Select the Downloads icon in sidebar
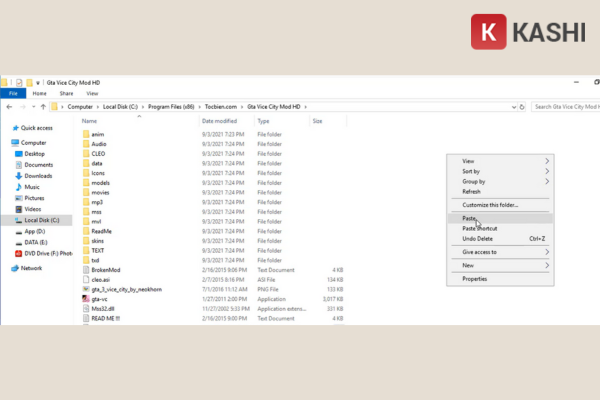Viewport: 600px width, 400px height. click(17, 176)
